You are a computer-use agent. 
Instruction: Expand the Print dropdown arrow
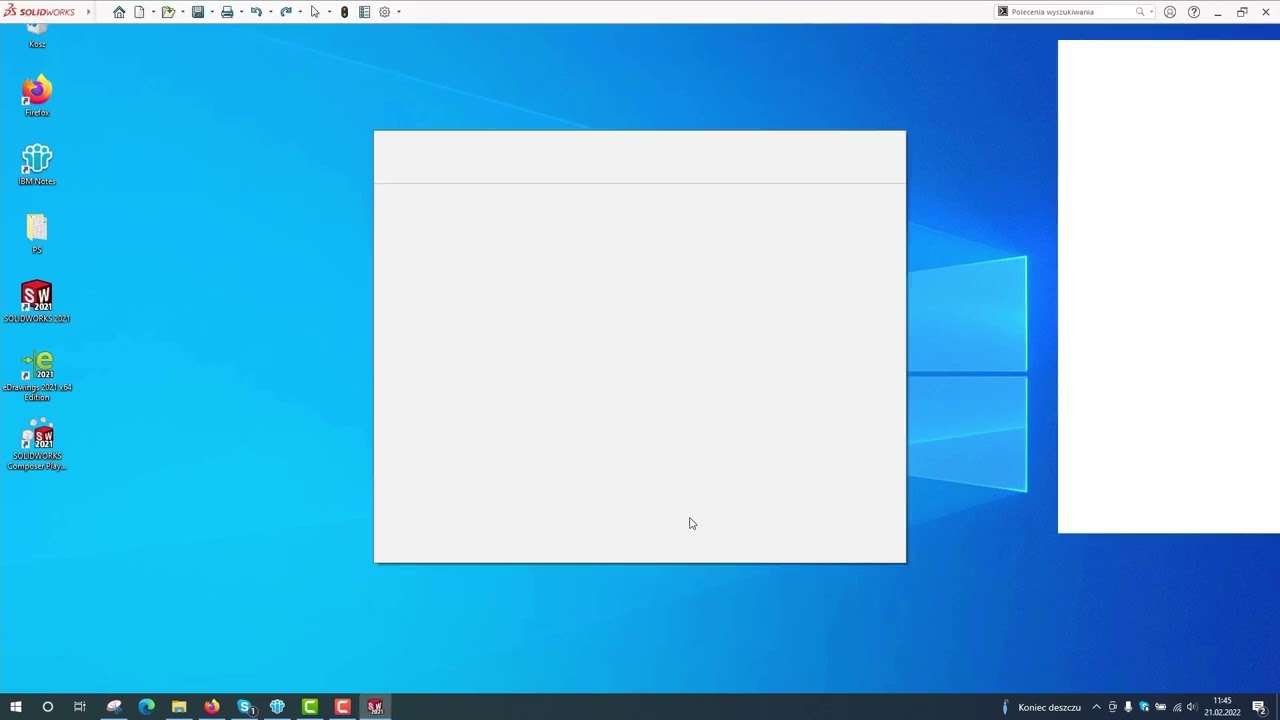pyautogui.click(x=241, y=12)
